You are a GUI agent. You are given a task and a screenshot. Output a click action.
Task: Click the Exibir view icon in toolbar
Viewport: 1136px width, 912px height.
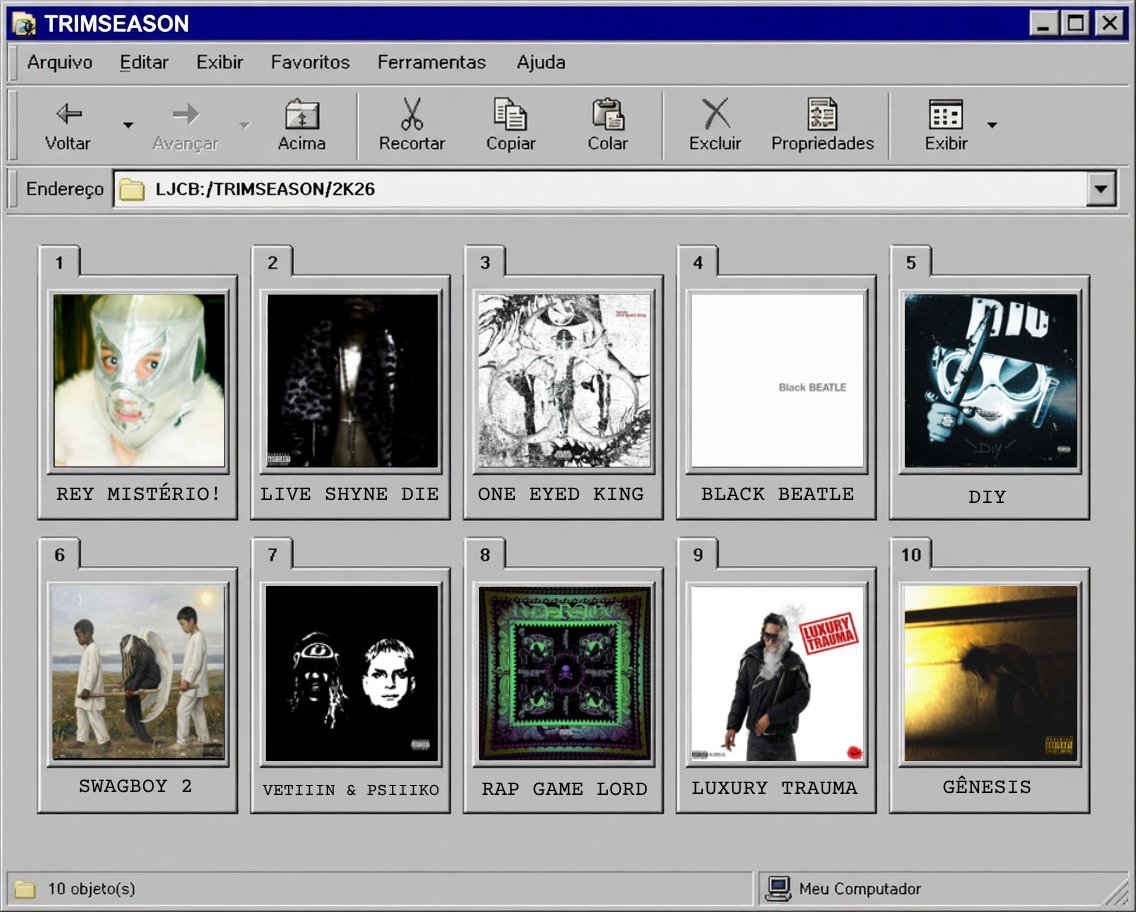point(945,114)
